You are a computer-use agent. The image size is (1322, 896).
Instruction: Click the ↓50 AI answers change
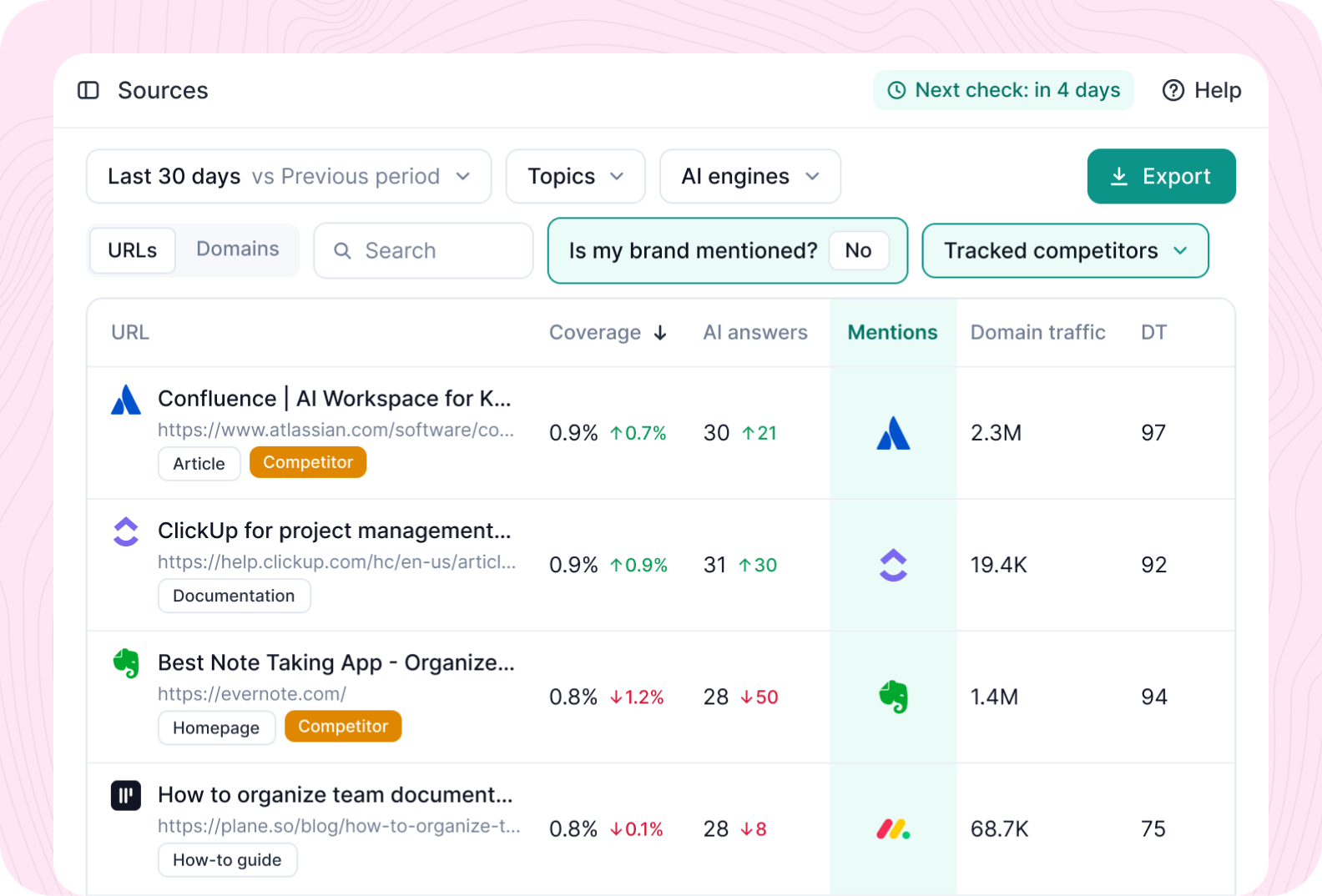click(x=759, y=697)
